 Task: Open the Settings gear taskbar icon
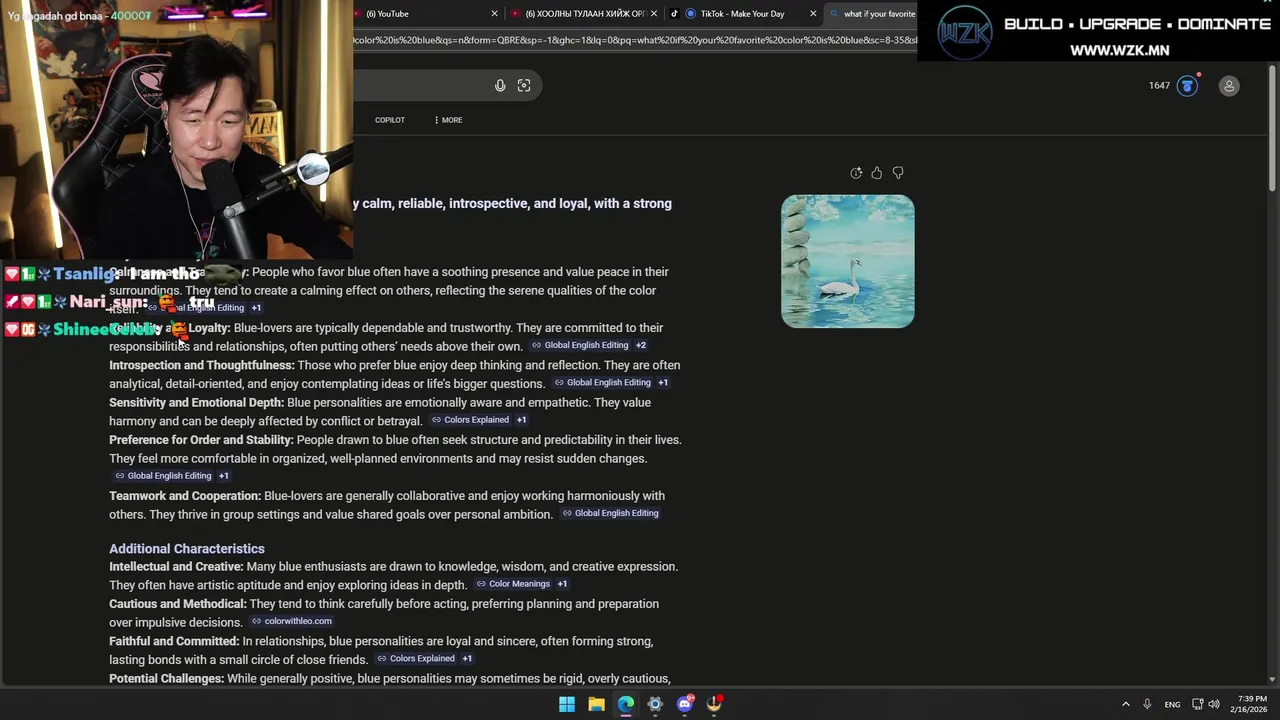point(655,704)
